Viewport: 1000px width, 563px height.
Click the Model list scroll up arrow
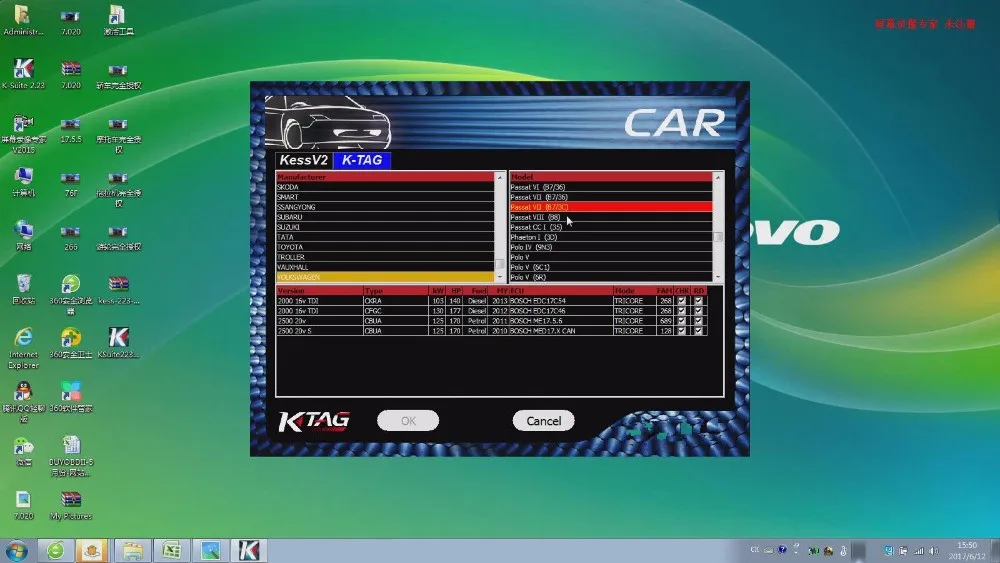(717, 177)
